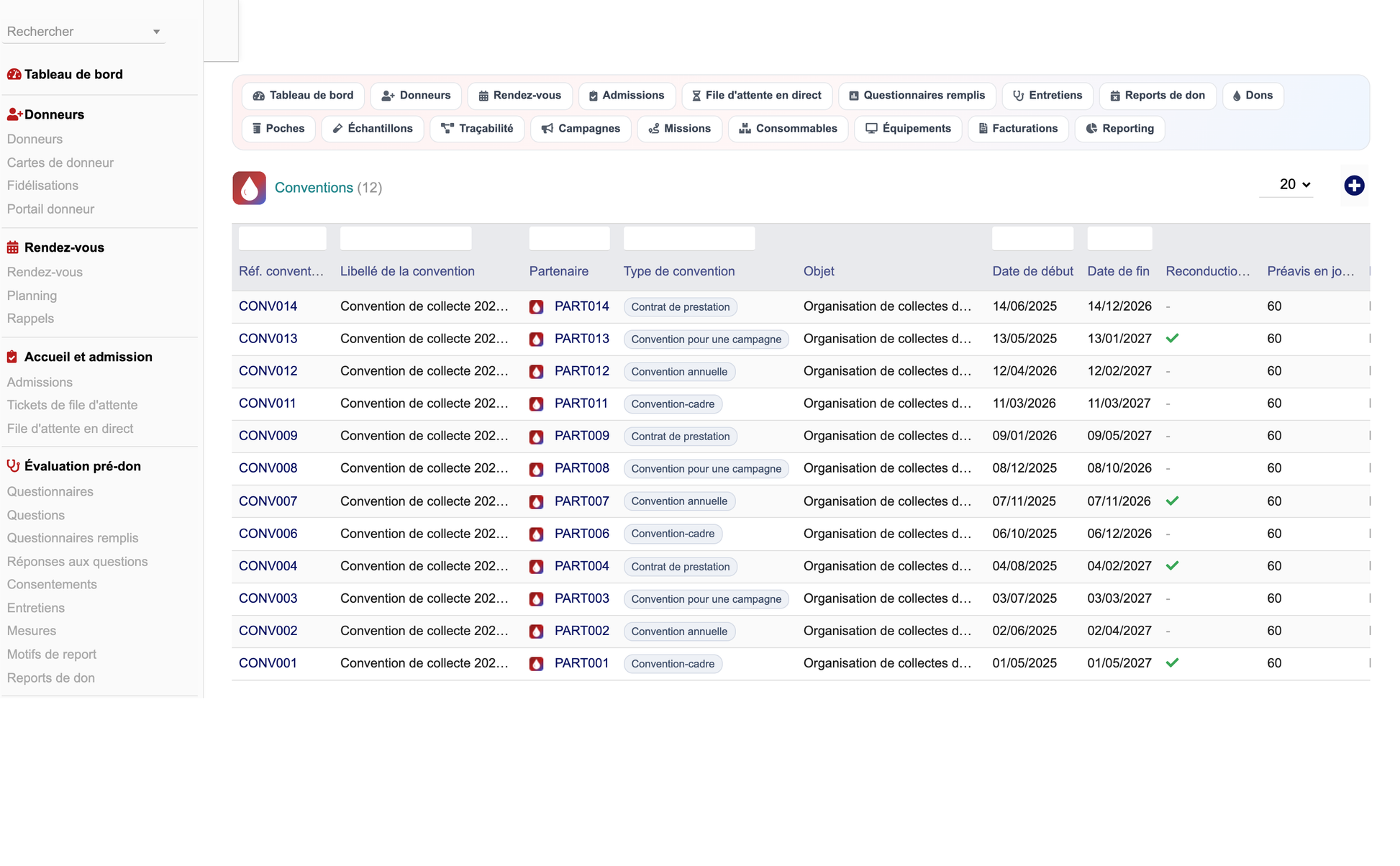Click partner drop icon beside PART003
This screenshot has width=1400, height=866.
click(537, 599)
